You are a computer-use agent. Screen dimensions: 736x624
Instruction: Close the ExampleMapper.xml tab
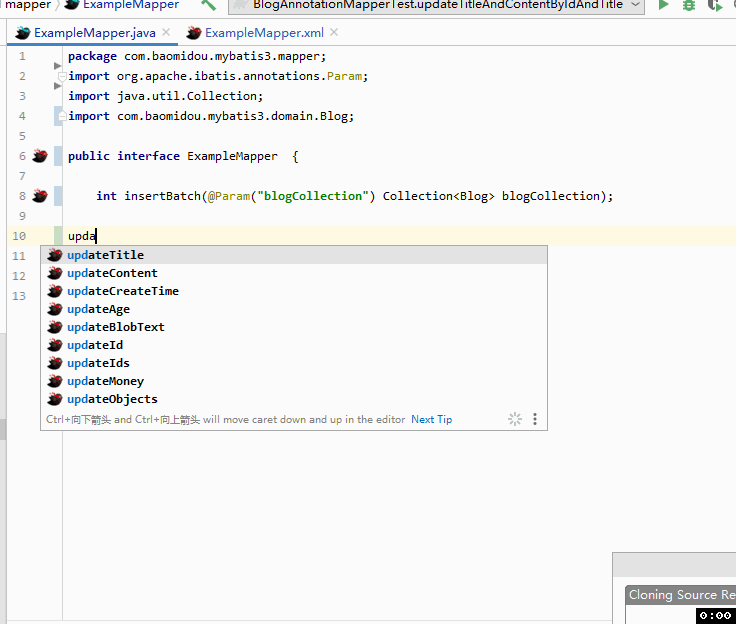click(x=334, y=32)
